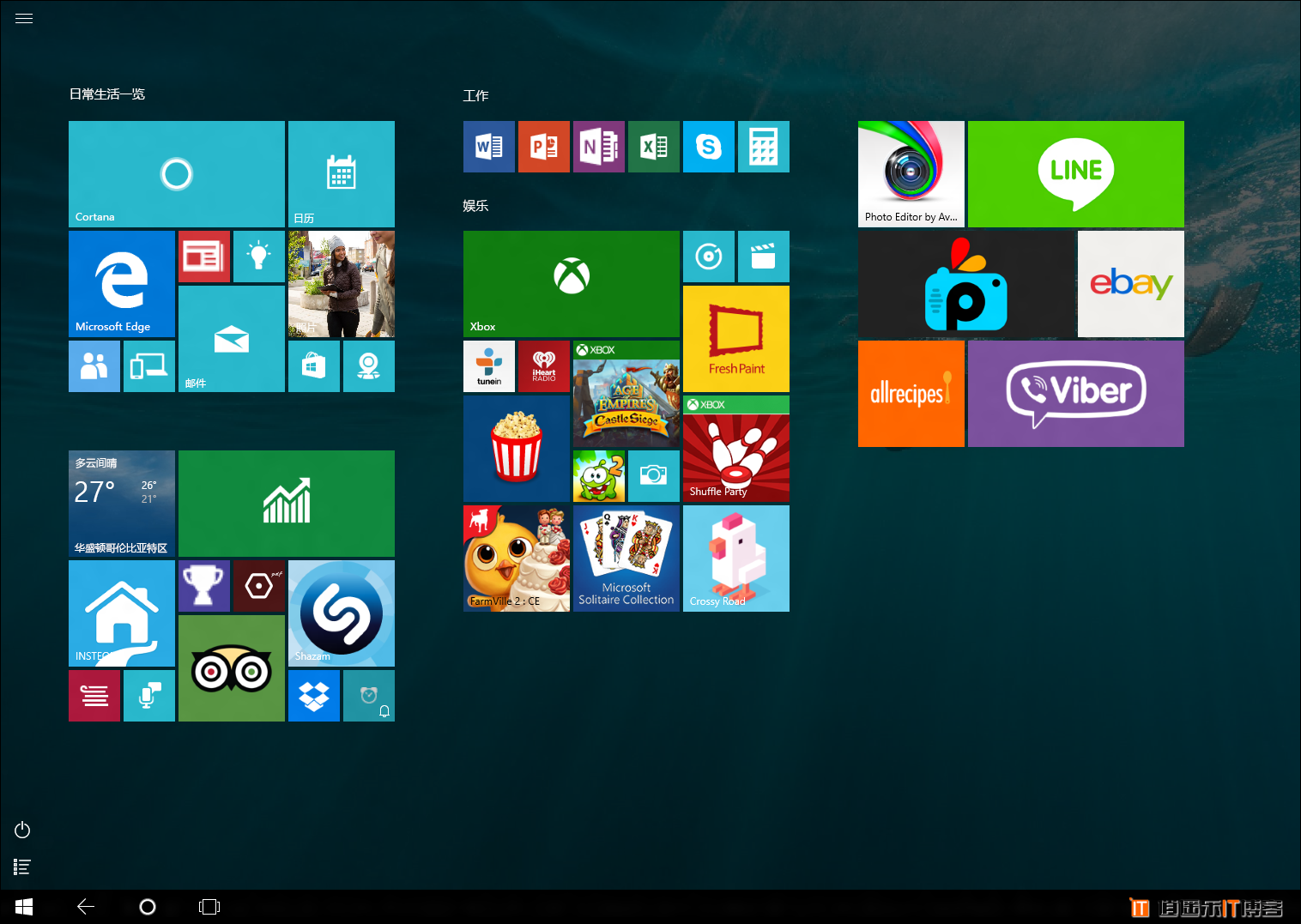The height and width of the screenshot is (924, 1301).
Task: Open the Phone Companion tile
Action: point(149,366)
